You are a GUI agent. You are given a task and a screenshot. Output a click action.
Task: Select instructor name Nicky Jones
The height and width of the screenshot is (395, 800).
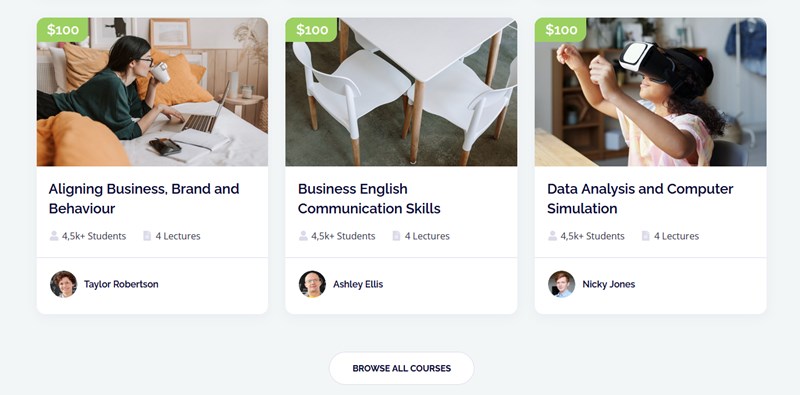[609, 284]
